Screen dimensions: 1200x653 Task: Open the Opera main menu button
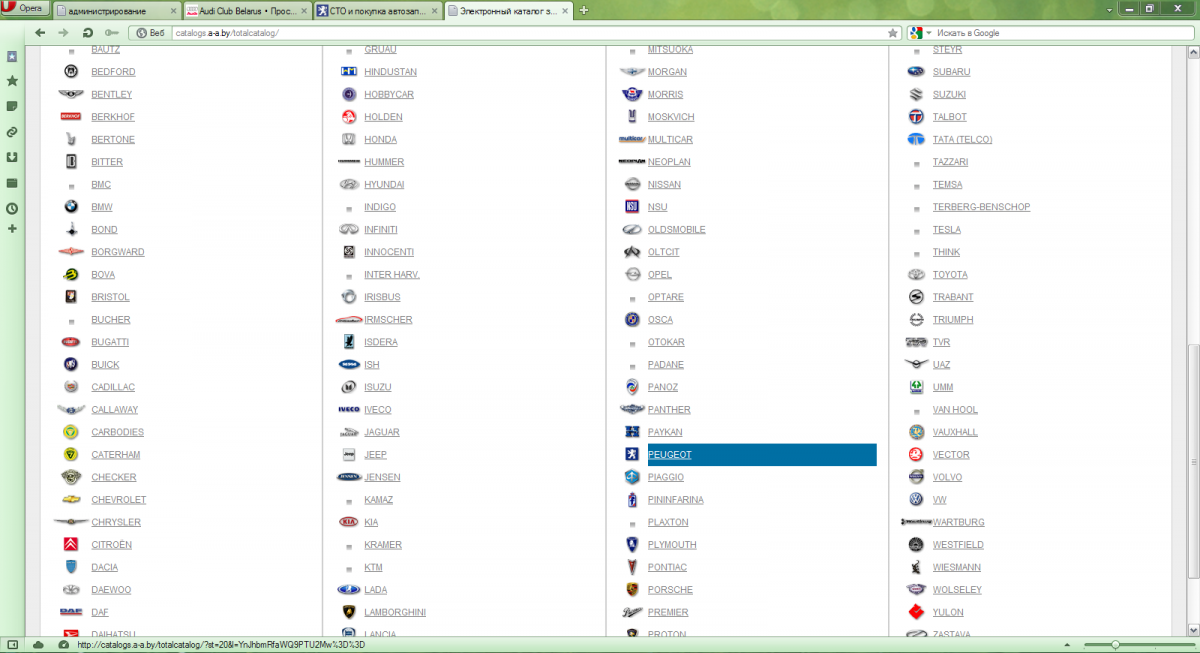point(25,9)
